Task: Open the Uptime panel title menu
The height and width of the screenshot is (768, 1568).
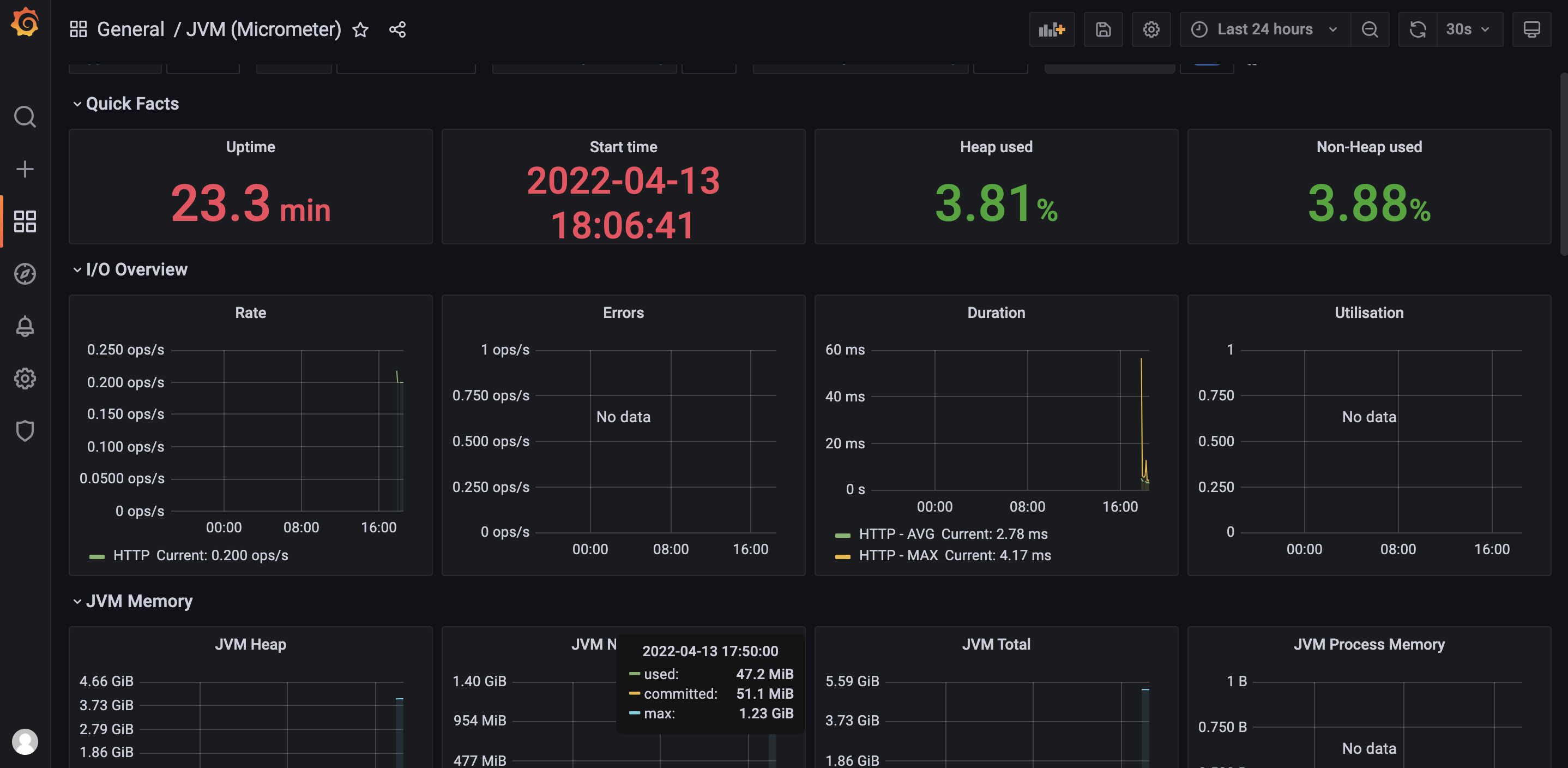Action: tap(250, 147)
